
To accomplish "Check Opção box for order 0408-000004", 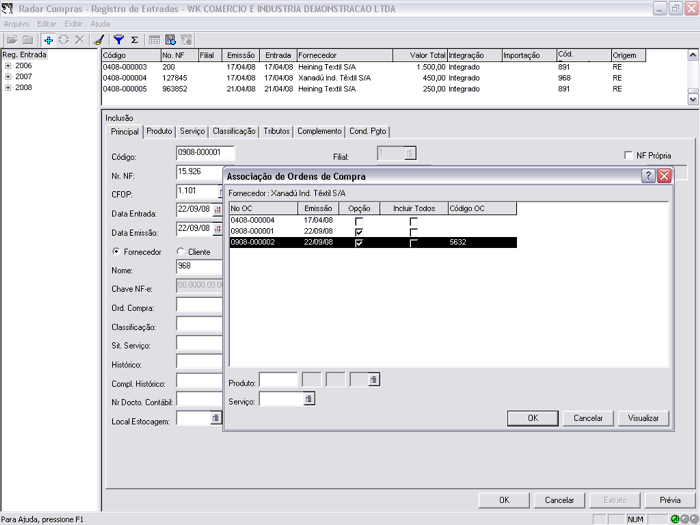I will tap(358, 220).
